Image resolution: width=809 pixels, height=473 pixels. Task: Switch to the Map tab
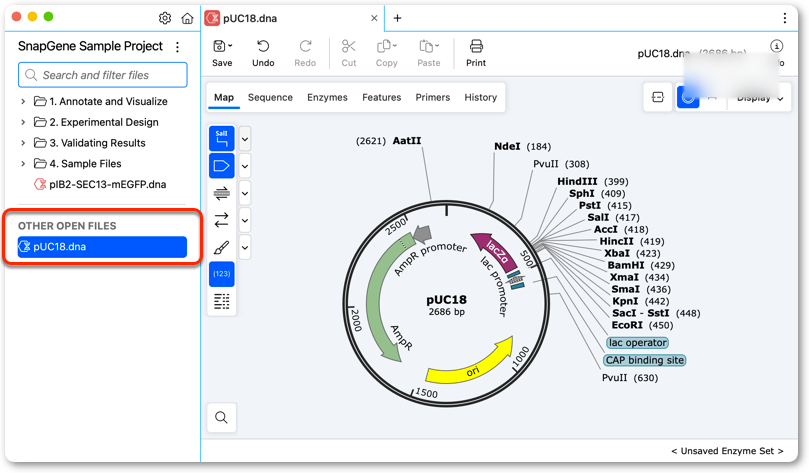tap(224, 97)
